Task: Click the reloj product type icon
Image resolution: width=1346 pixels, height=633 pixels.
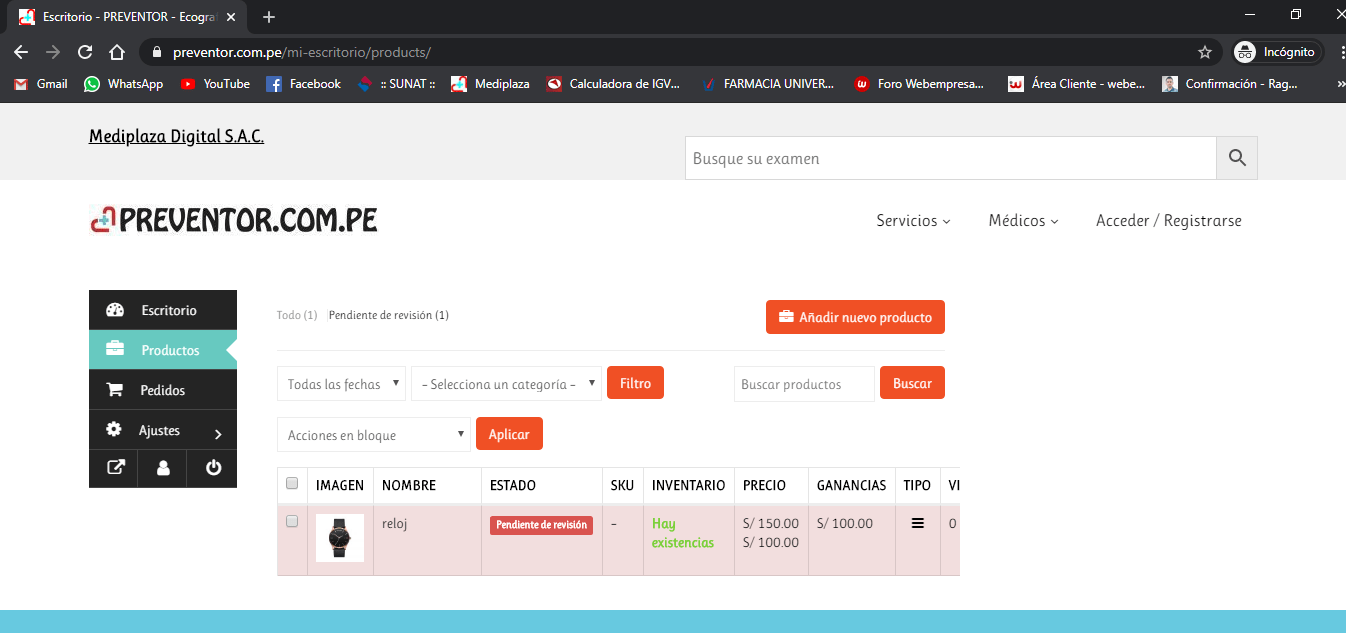Action: pyautogui.click(x=917, y=523)
